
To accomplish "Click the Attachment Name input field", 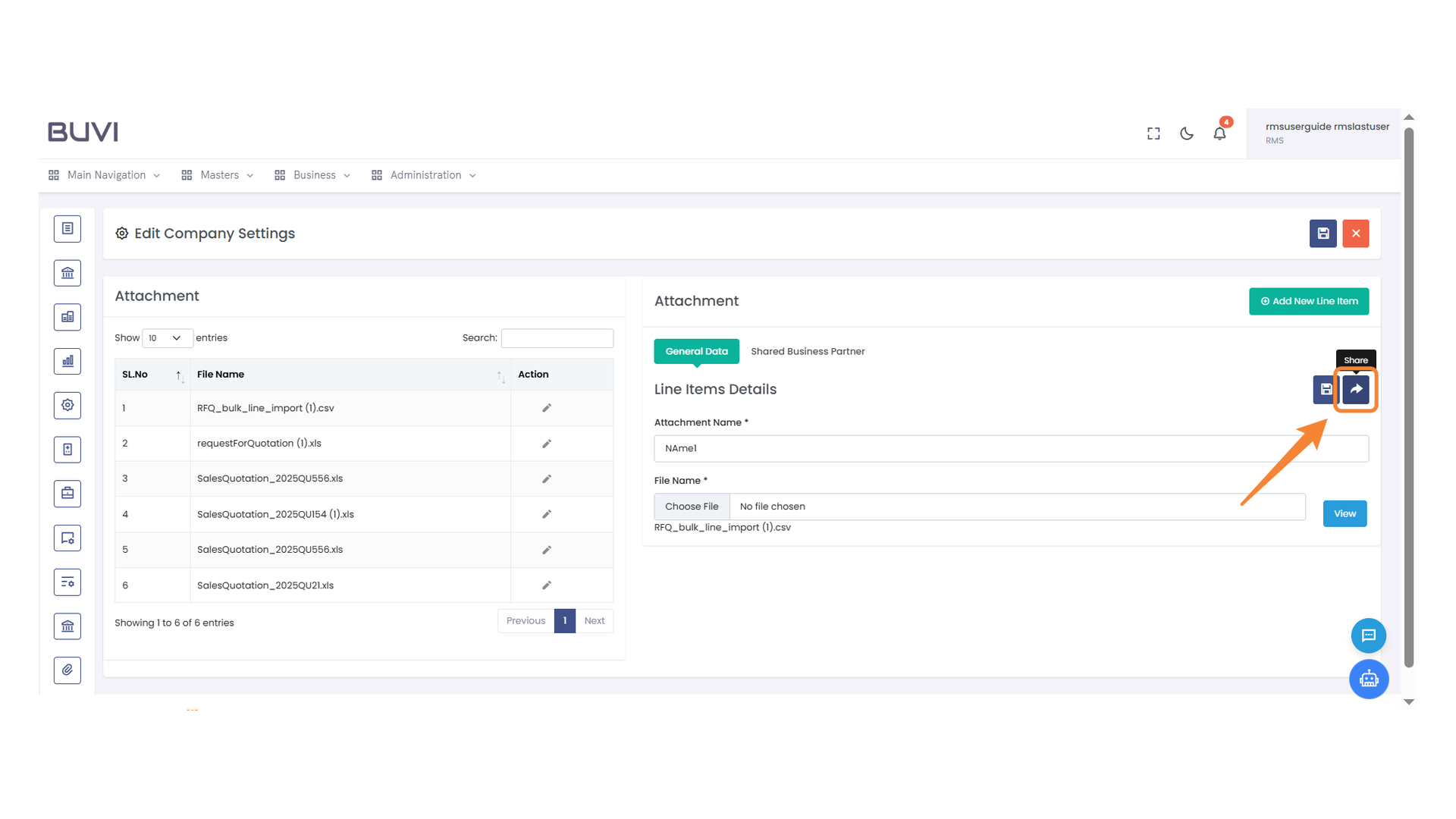I will pyautogui.click(x=1010, y=448).
